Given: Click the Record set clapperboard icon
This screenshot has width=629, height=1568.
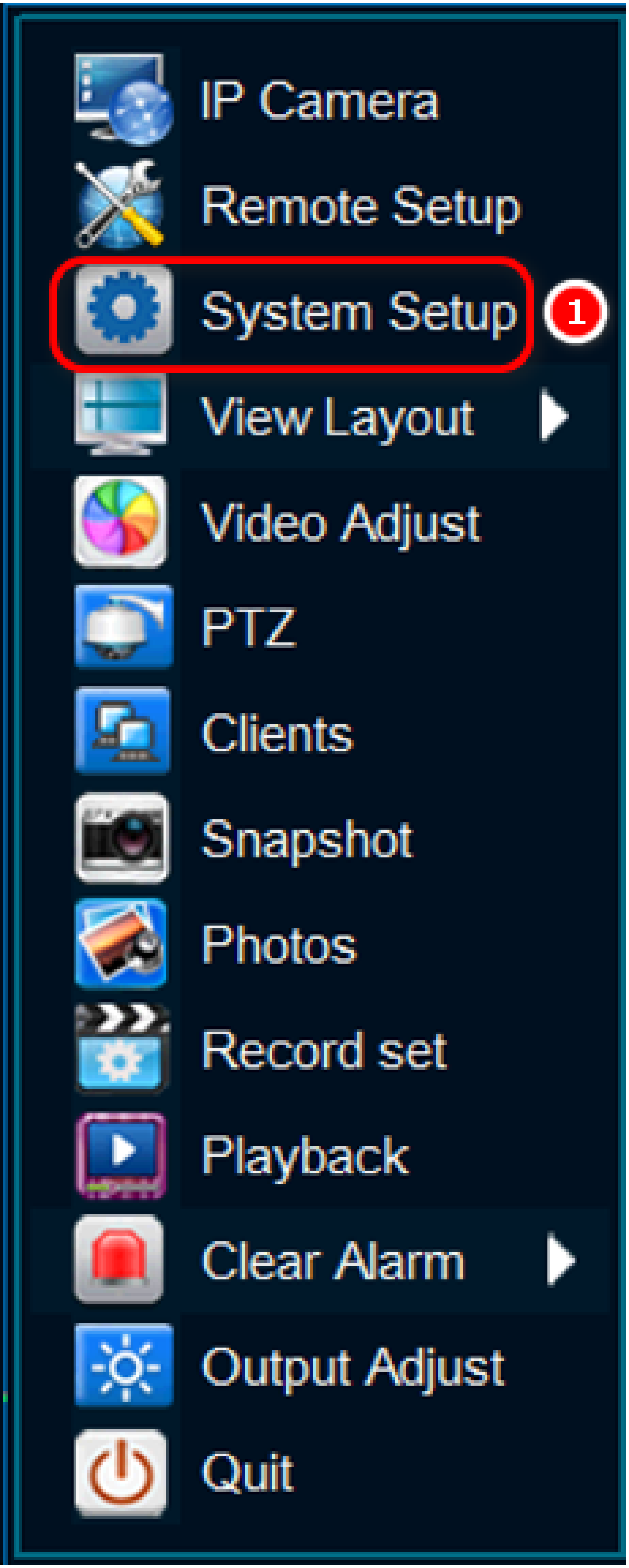Looking at the screenshot, I should 122,1048.
